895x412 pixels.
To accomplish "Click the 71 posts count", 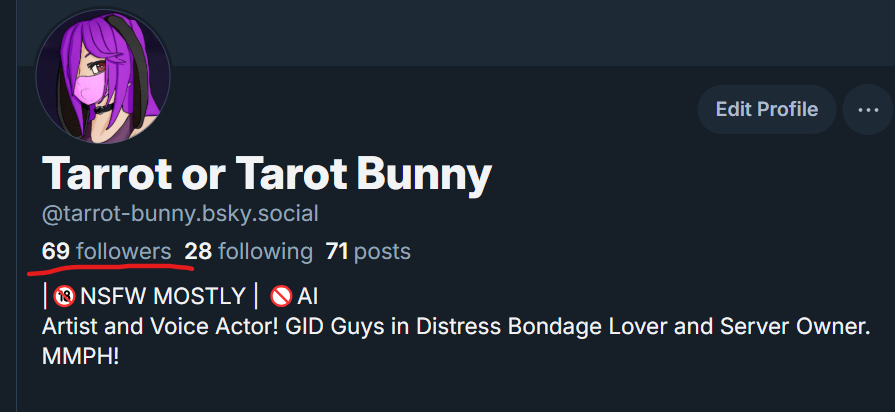I will (368, 251).
